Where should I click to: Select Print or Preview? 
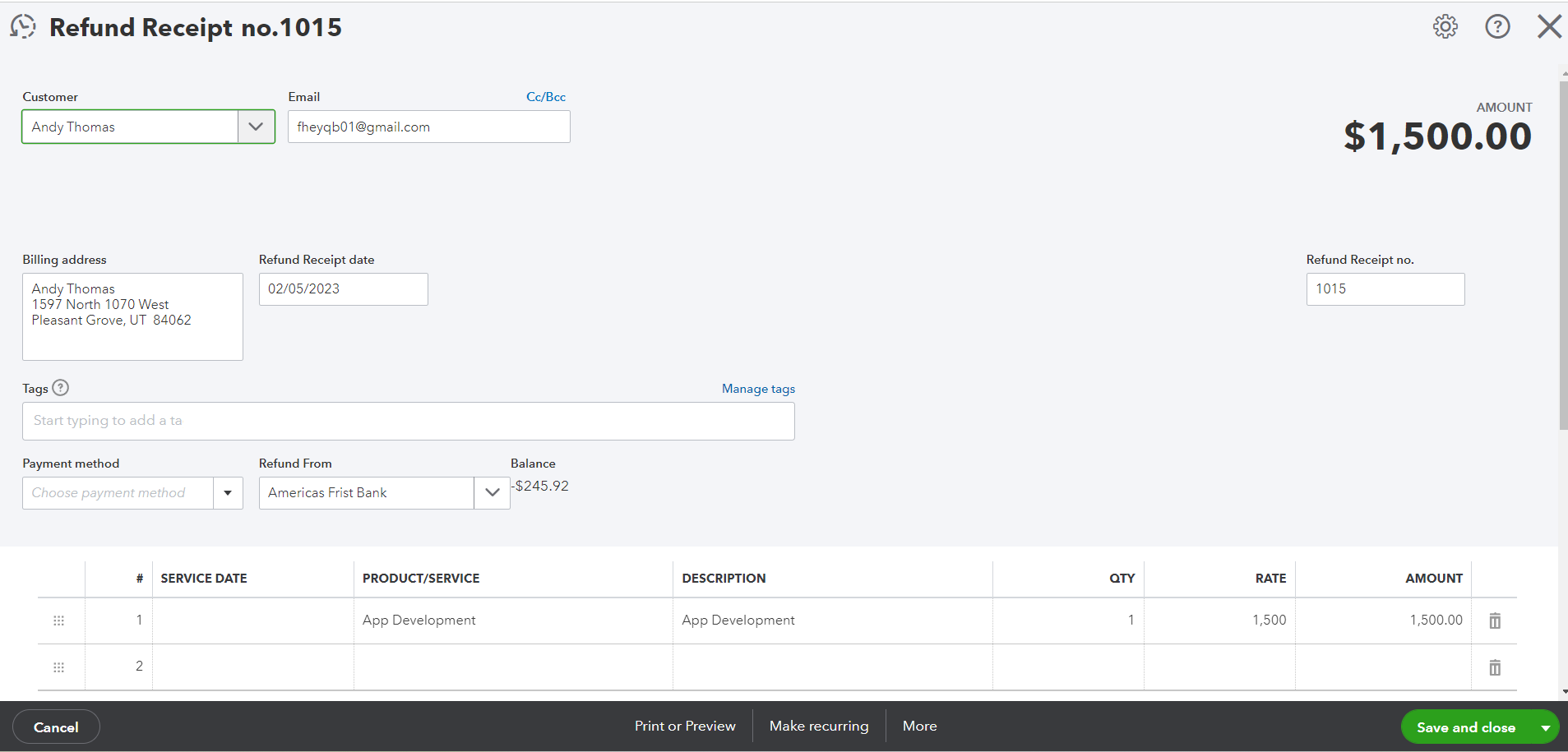click(685, 727)
